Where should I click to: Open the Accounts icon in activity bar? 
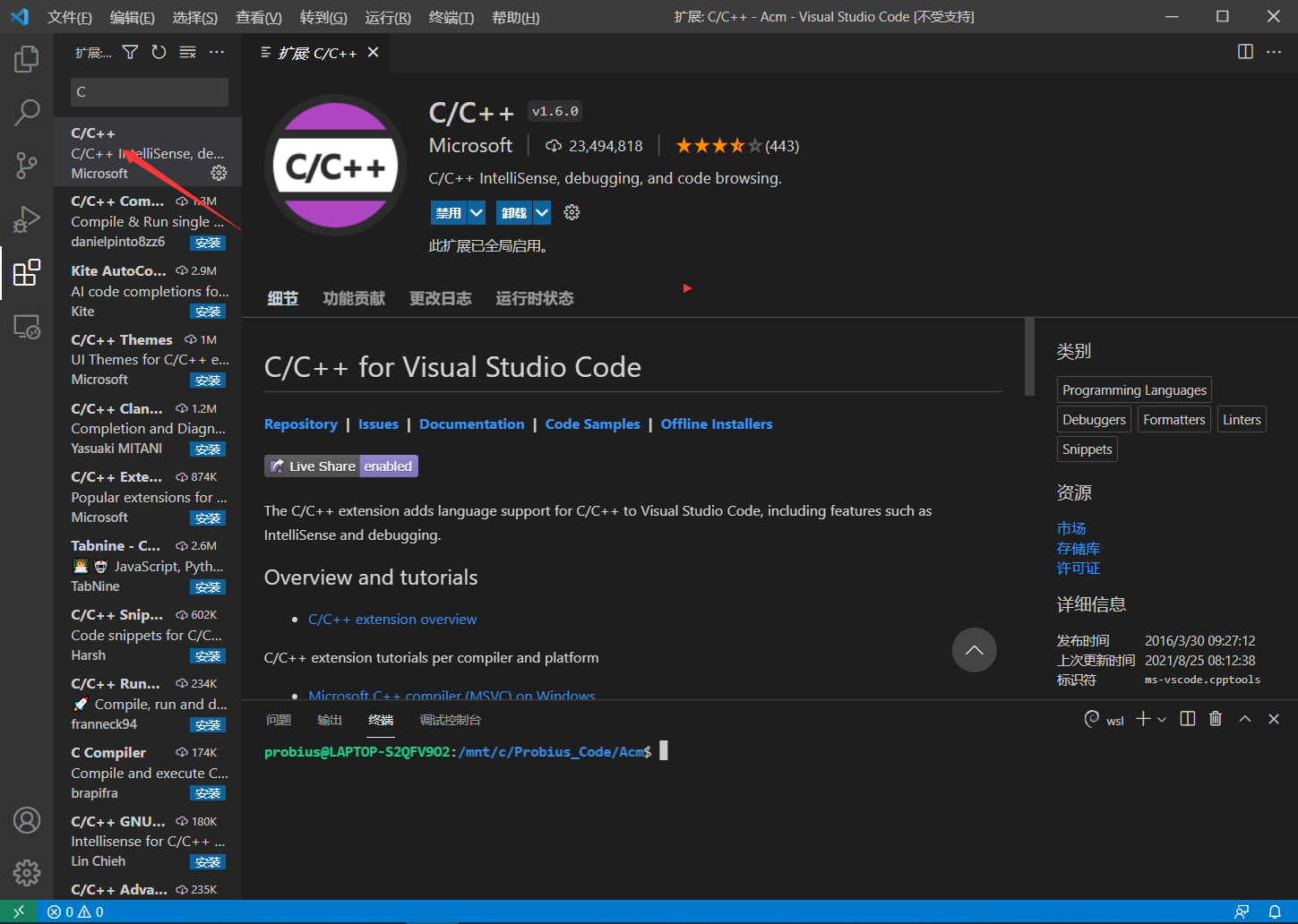tap(27, 819)
